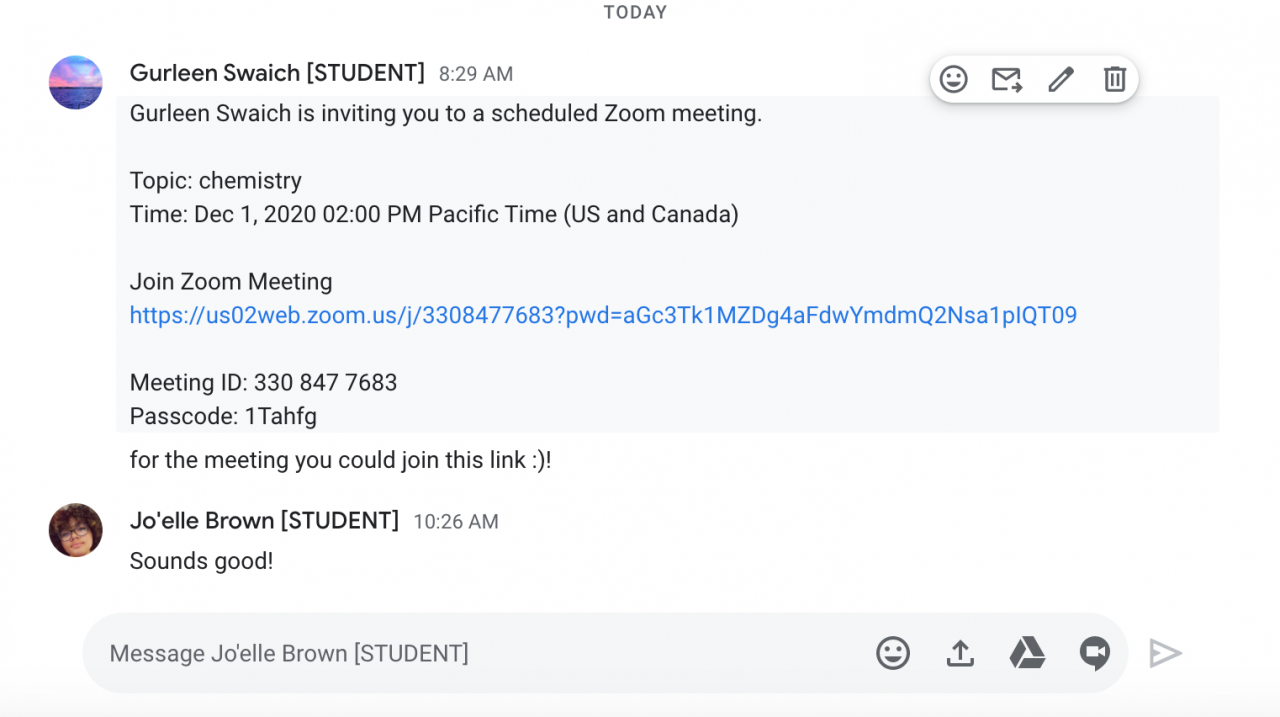1280x717 pixels.
Task: Click the 8:29 AM message timestamp
Action: (476, 74)
